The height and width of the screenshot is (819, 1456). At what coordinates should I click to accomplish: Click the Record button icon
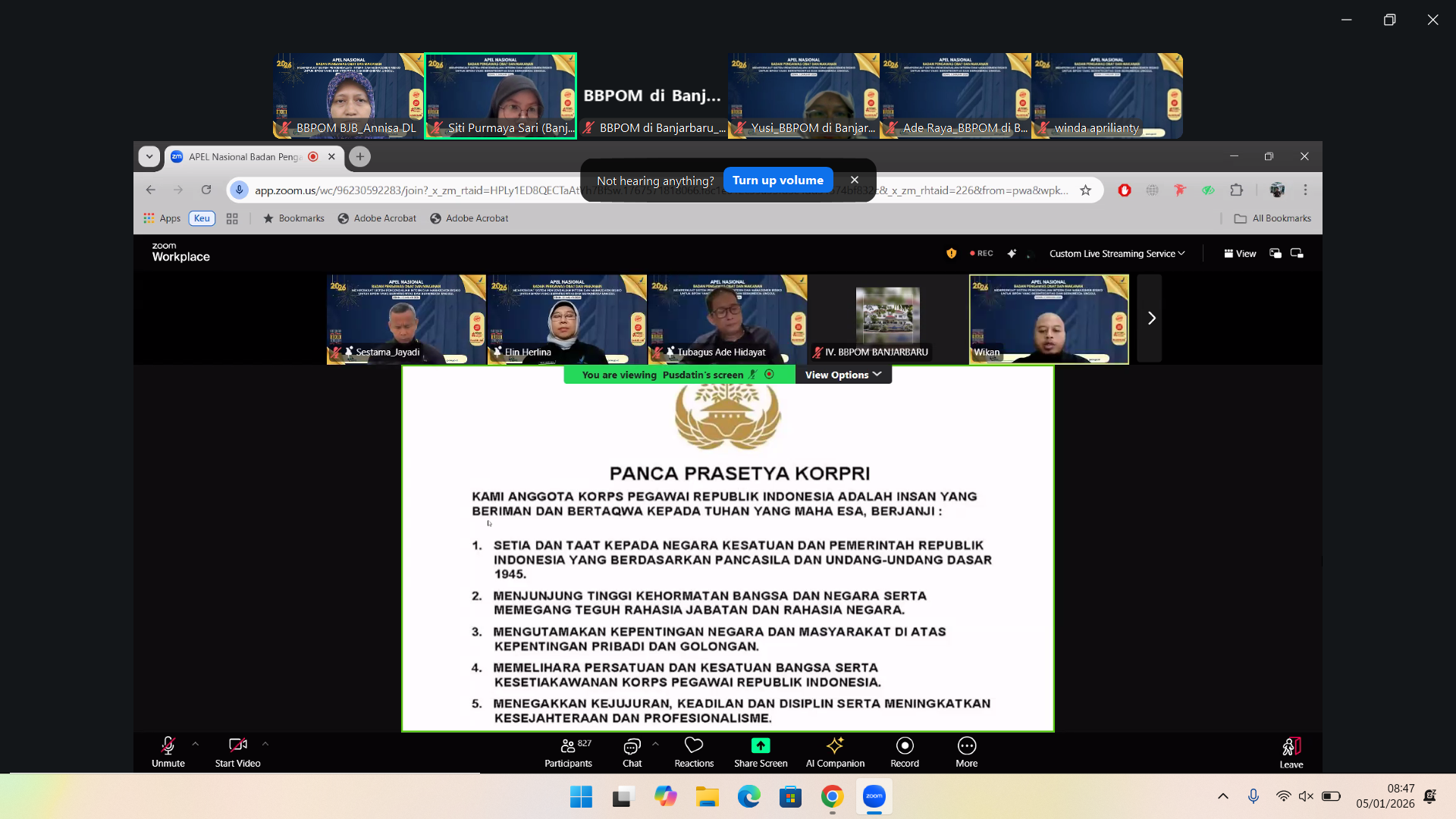(904, 745)
